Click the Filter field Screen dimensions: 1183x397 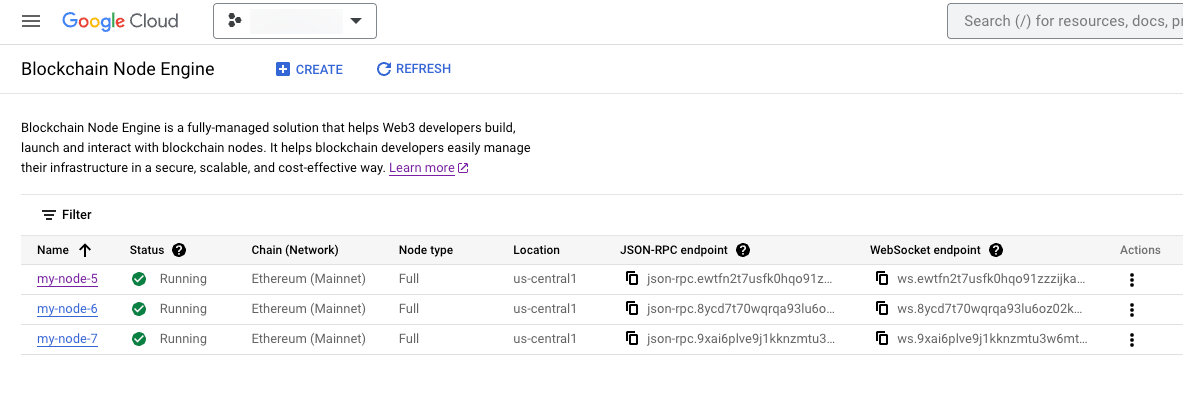click(66, 215)
